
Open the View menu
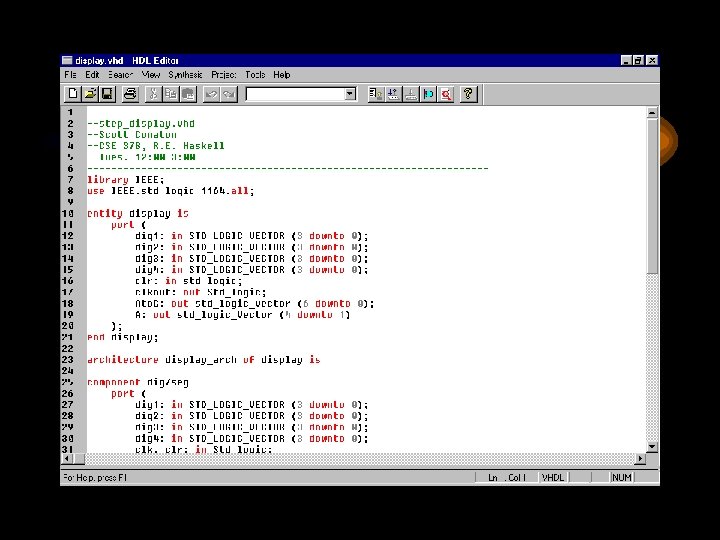(x=151, y=74)
